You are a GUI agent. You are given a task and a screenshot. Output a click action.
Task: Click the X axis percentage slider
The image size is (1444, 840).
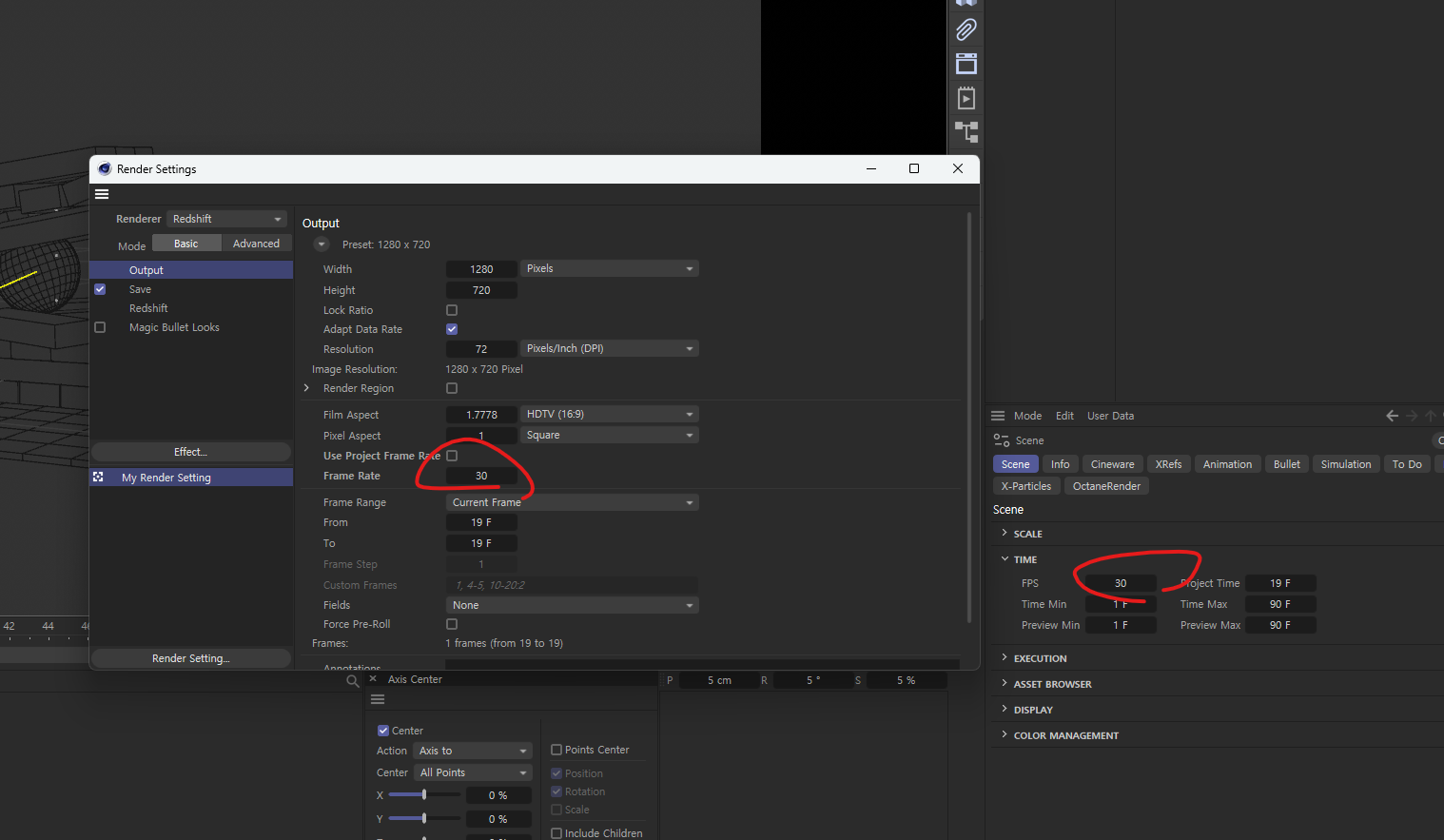tap(424, 794)
